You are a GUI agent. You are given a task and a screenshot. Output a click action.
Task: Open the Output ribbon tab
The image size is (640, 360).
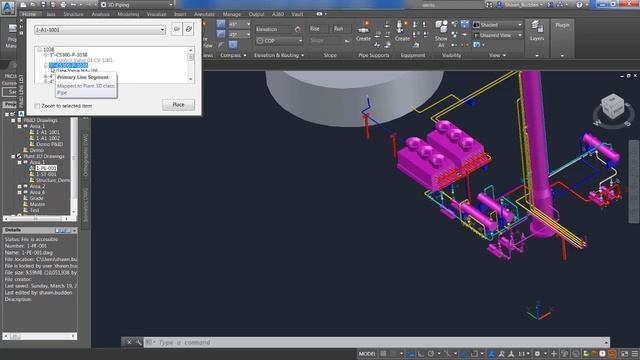point(256,14)
